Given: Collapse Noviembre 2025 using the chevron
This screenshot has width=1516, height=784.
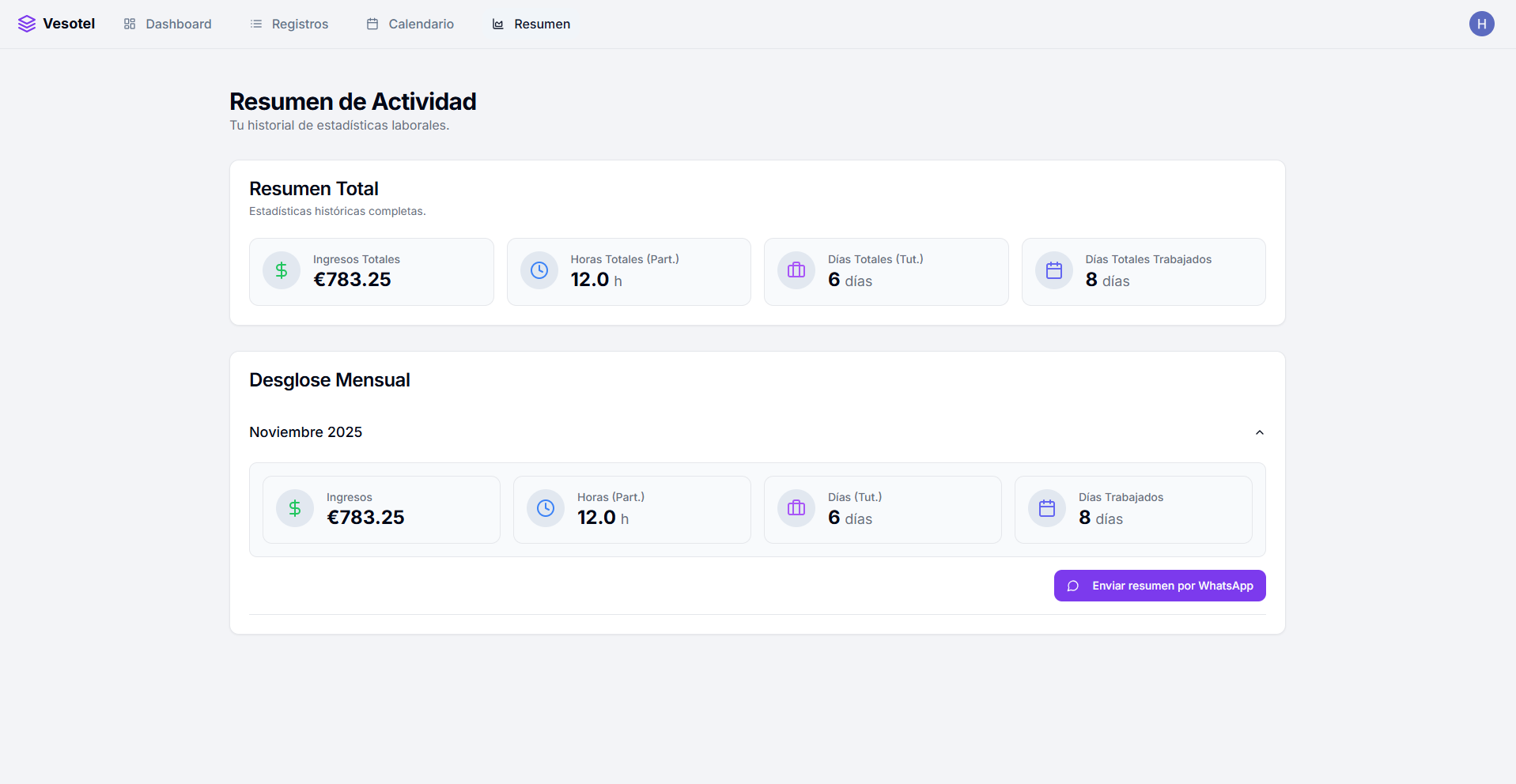Looking at the screenshot, I should [x=1259, y=432].
